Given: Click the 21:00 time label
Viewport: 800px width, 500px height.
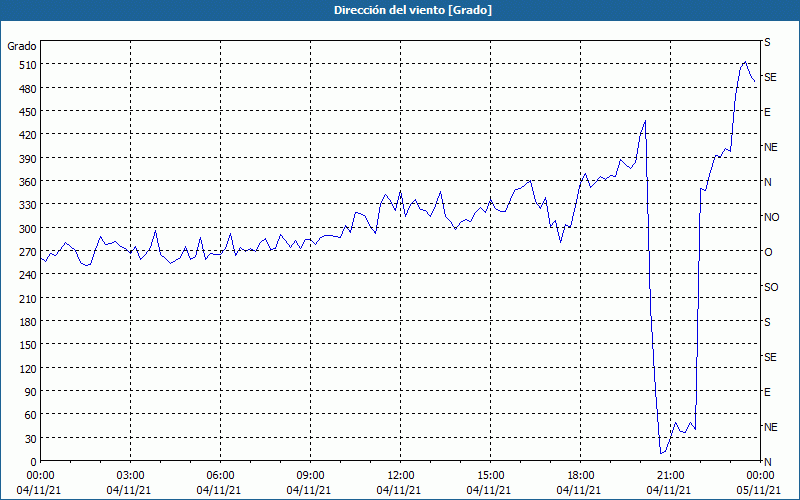Looking at the screenshot, I should 670,476.
